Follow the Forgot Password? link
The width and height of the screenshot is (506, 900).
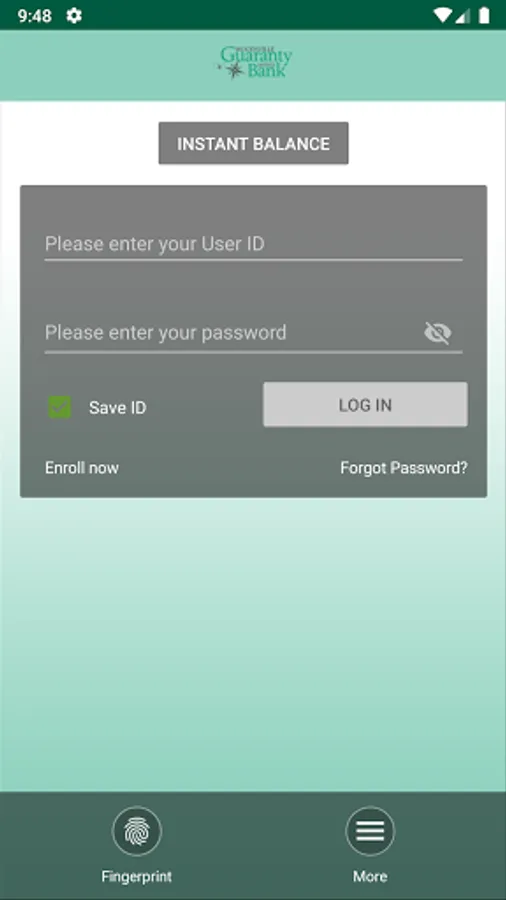404,468
